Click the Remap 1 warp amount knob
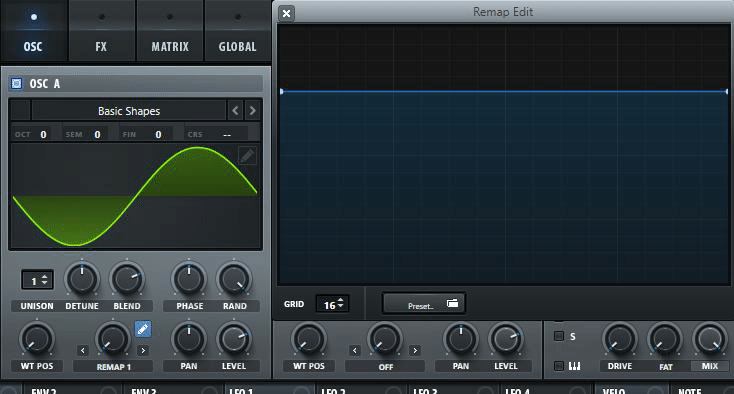Screen dimensions: 734x394 [113, 339]
